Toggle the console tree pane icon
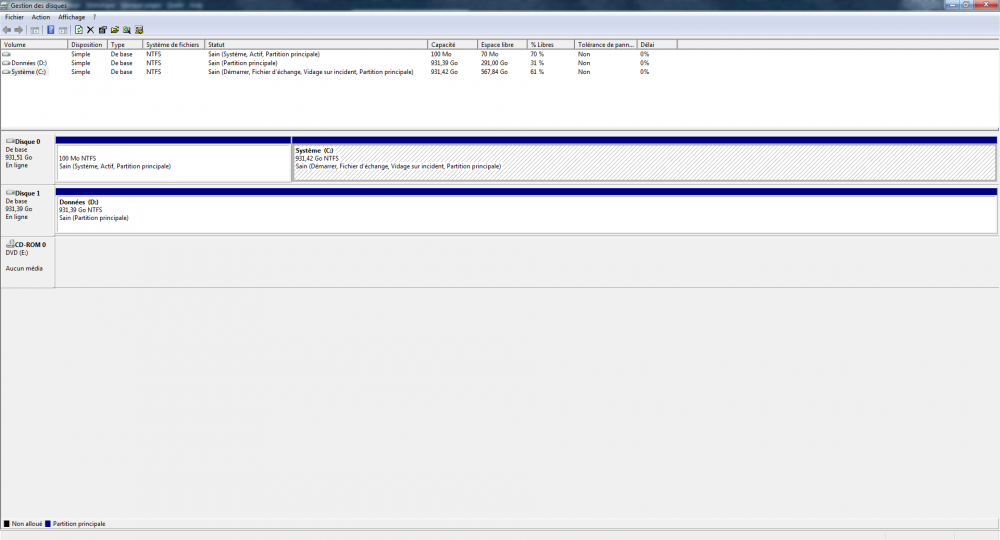Screen dimensions: 1000x540 click(x=35, y=30)
